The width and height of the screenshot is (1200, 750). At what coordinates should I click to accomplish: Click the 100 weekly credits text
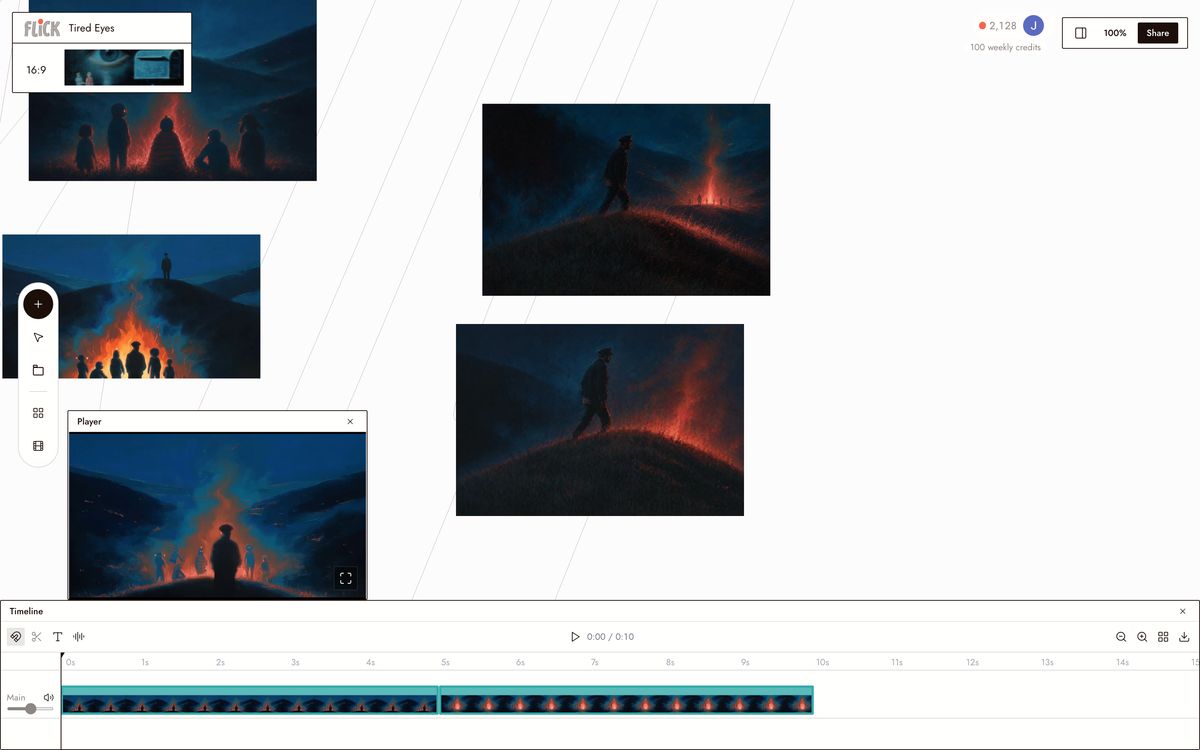coord(1005,48)
